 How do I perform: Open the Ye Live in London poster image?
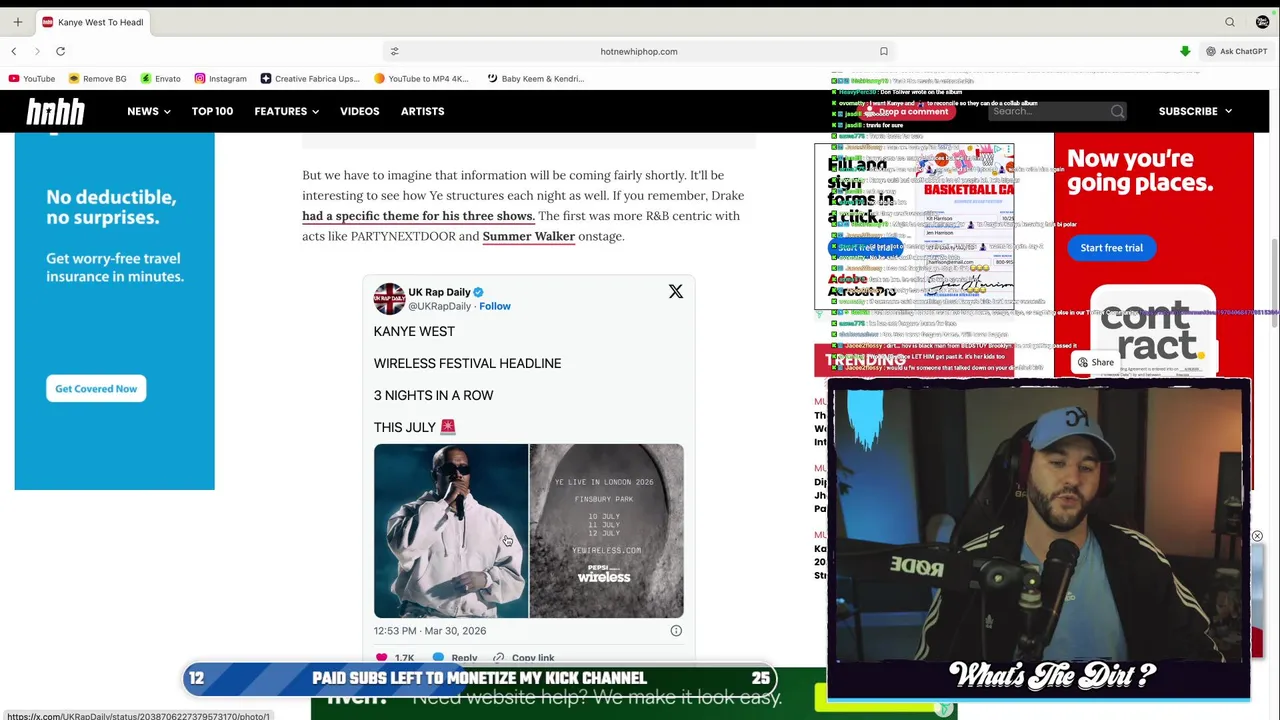(x=607, y=531)
